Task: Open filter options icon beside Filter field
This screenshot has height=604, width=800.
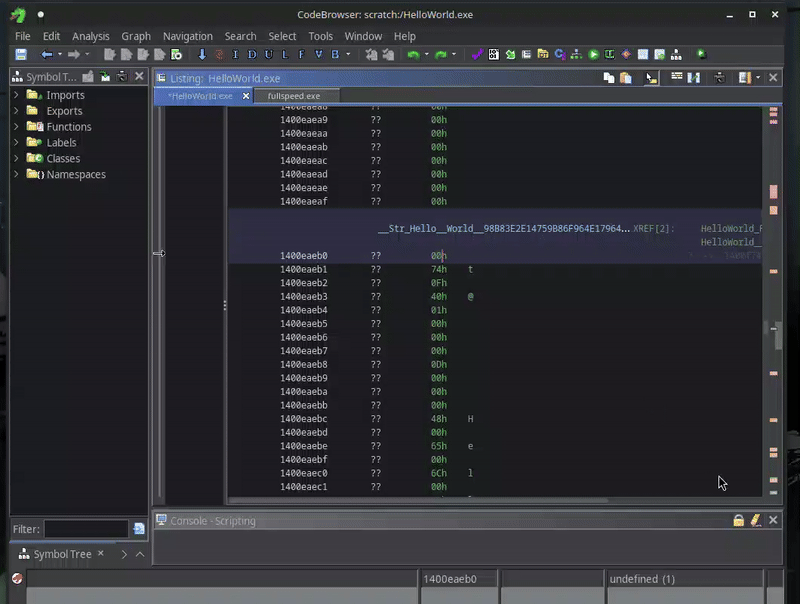Action: (139, 529)
